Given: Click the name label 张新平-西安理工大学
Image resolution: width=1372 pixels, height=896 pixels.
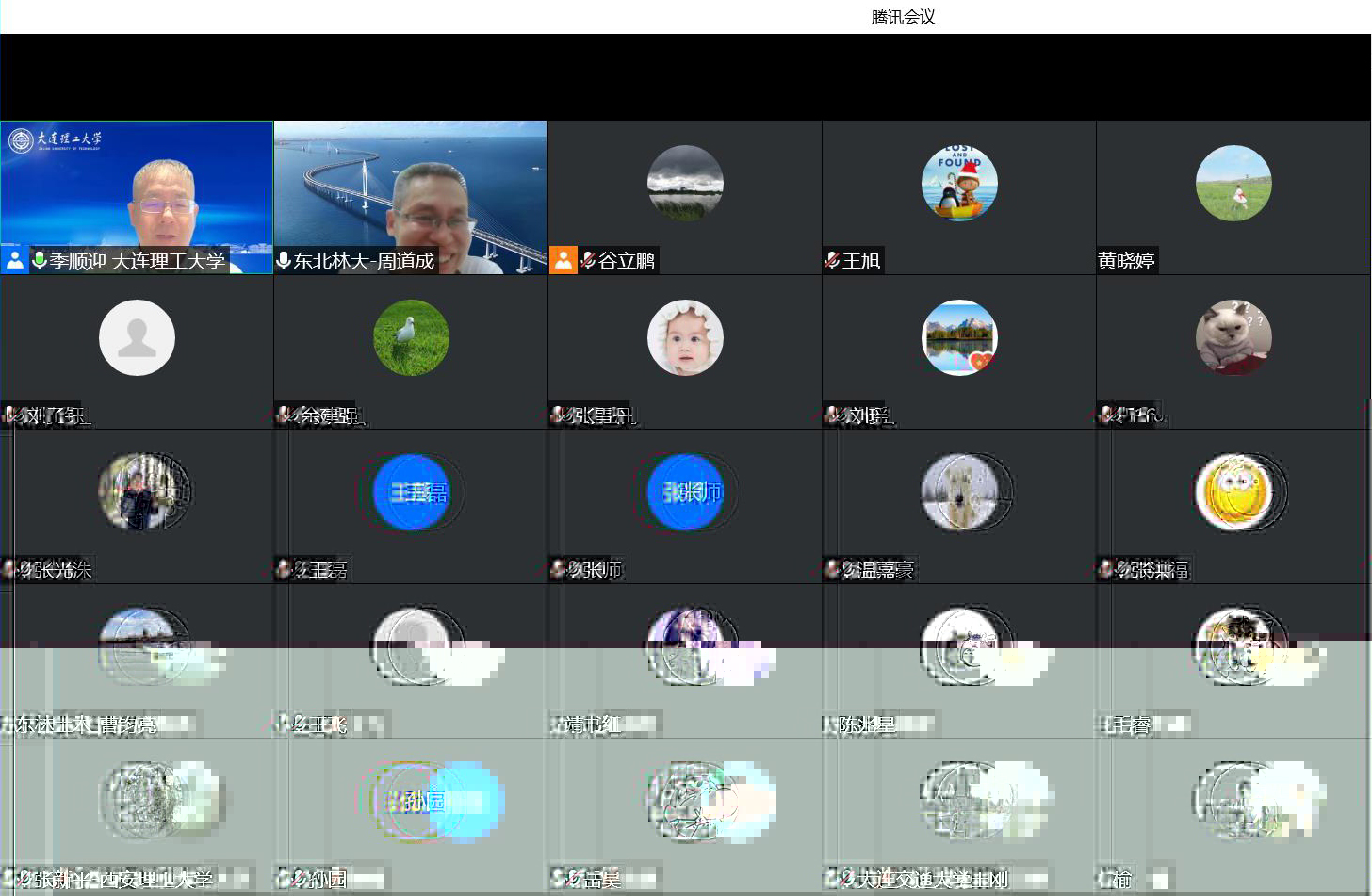Looking at the screenshot, I should point(122,879).
